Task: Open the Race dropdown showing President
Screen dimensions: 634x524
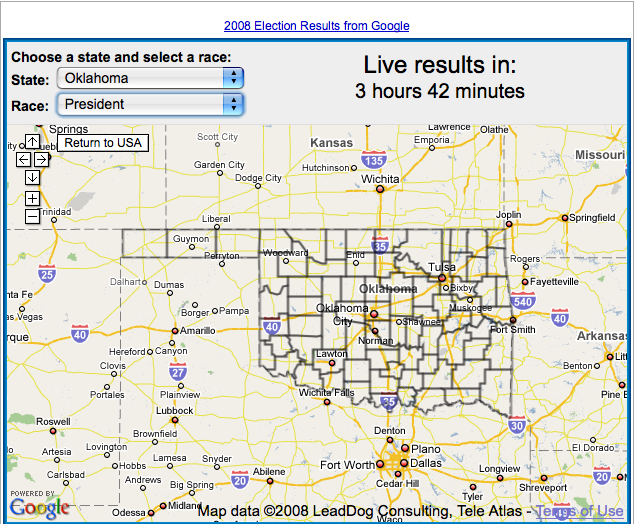Action: point(151,104)
